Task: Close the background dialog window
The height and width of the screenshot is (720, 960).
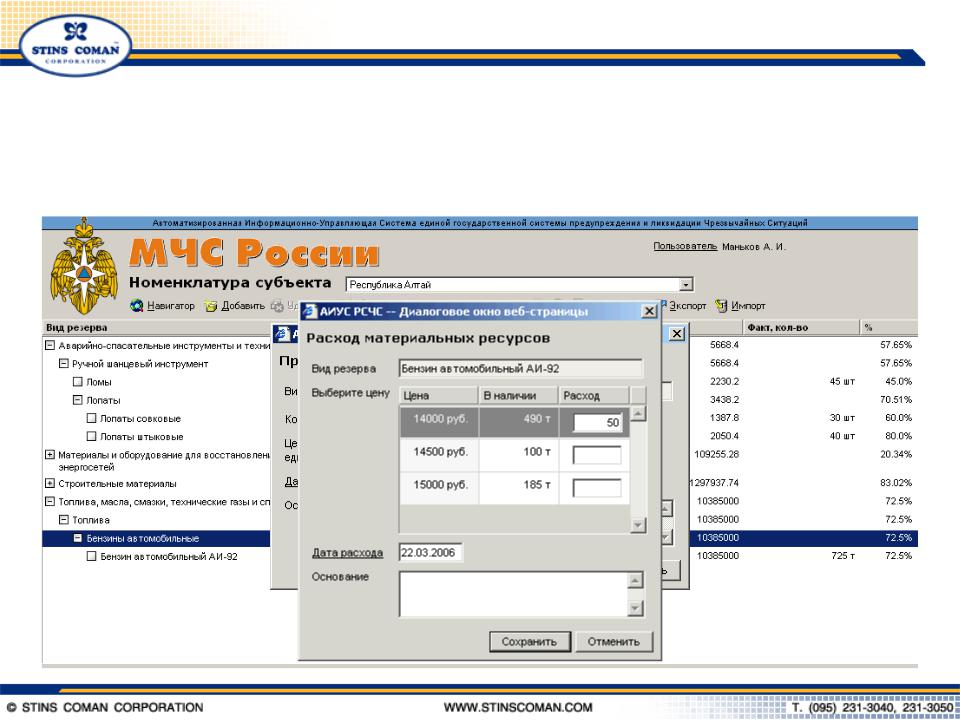Action: click(x=676, y=334)
